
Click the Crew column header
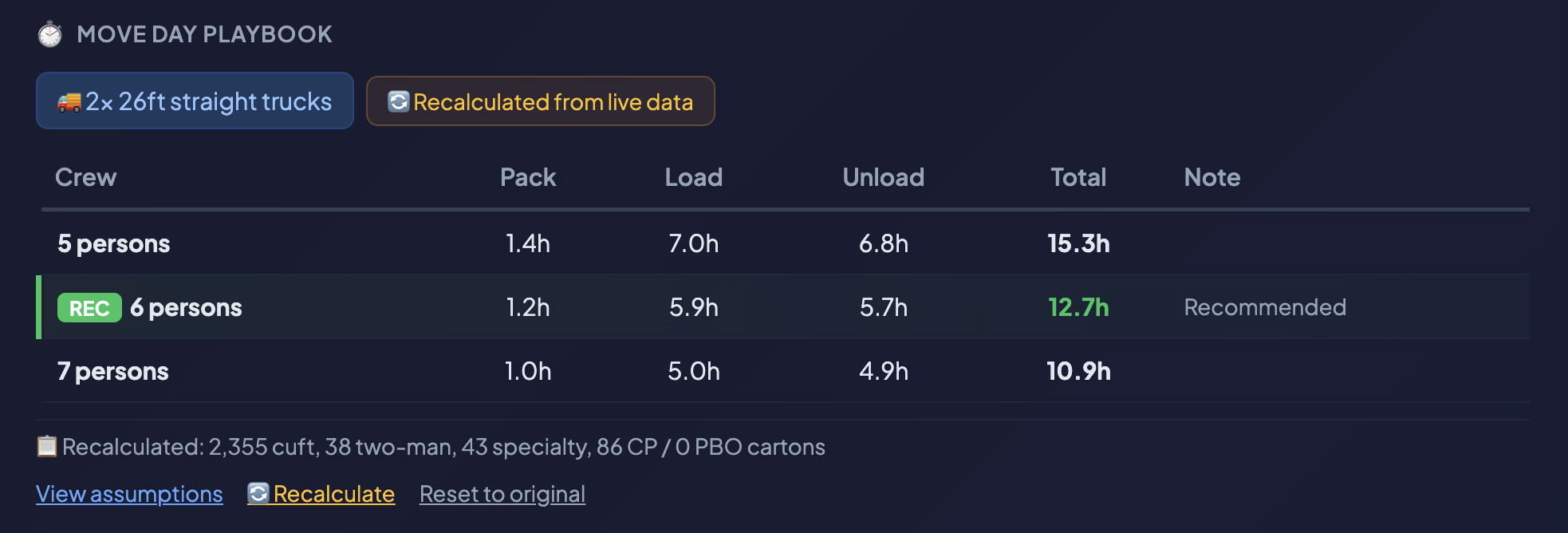86,177
